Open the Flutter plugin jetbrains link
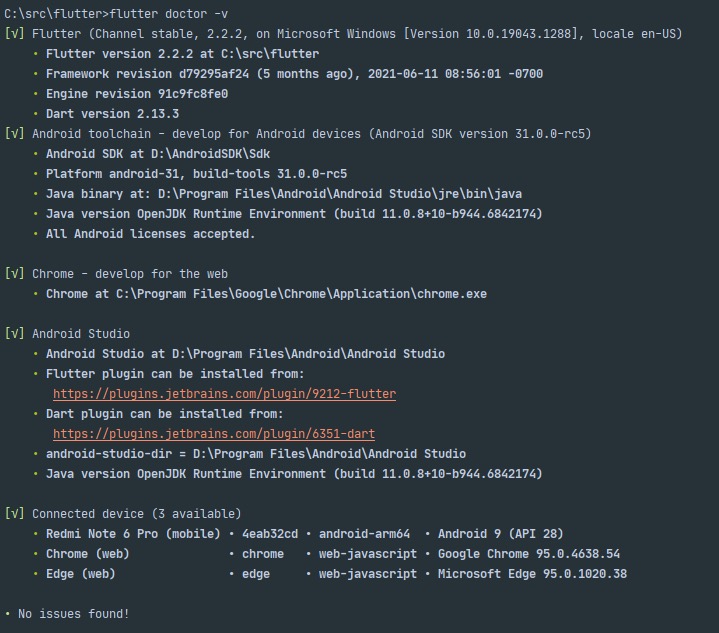 pyautogui.click(x=224, y=394)
